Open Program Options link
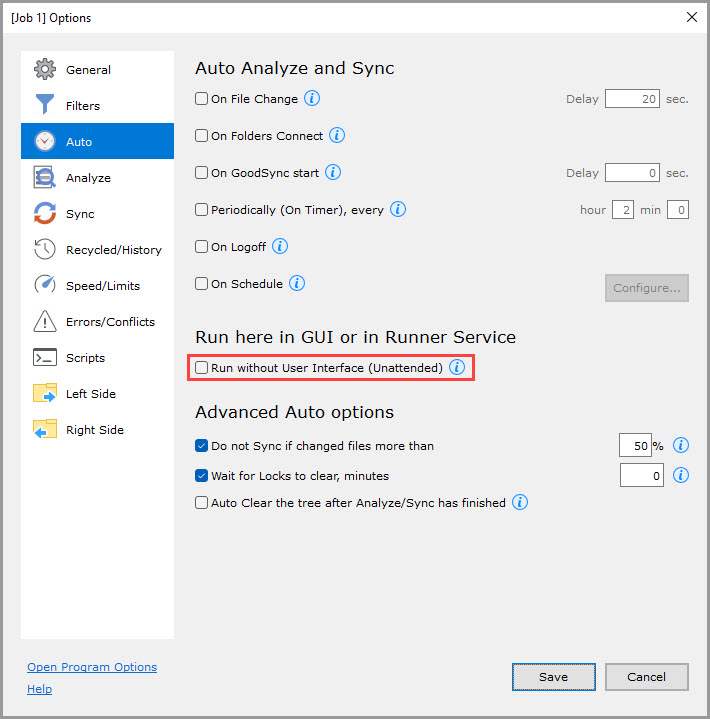Screen dimensions: 710x719 click(x=92, y=667)
